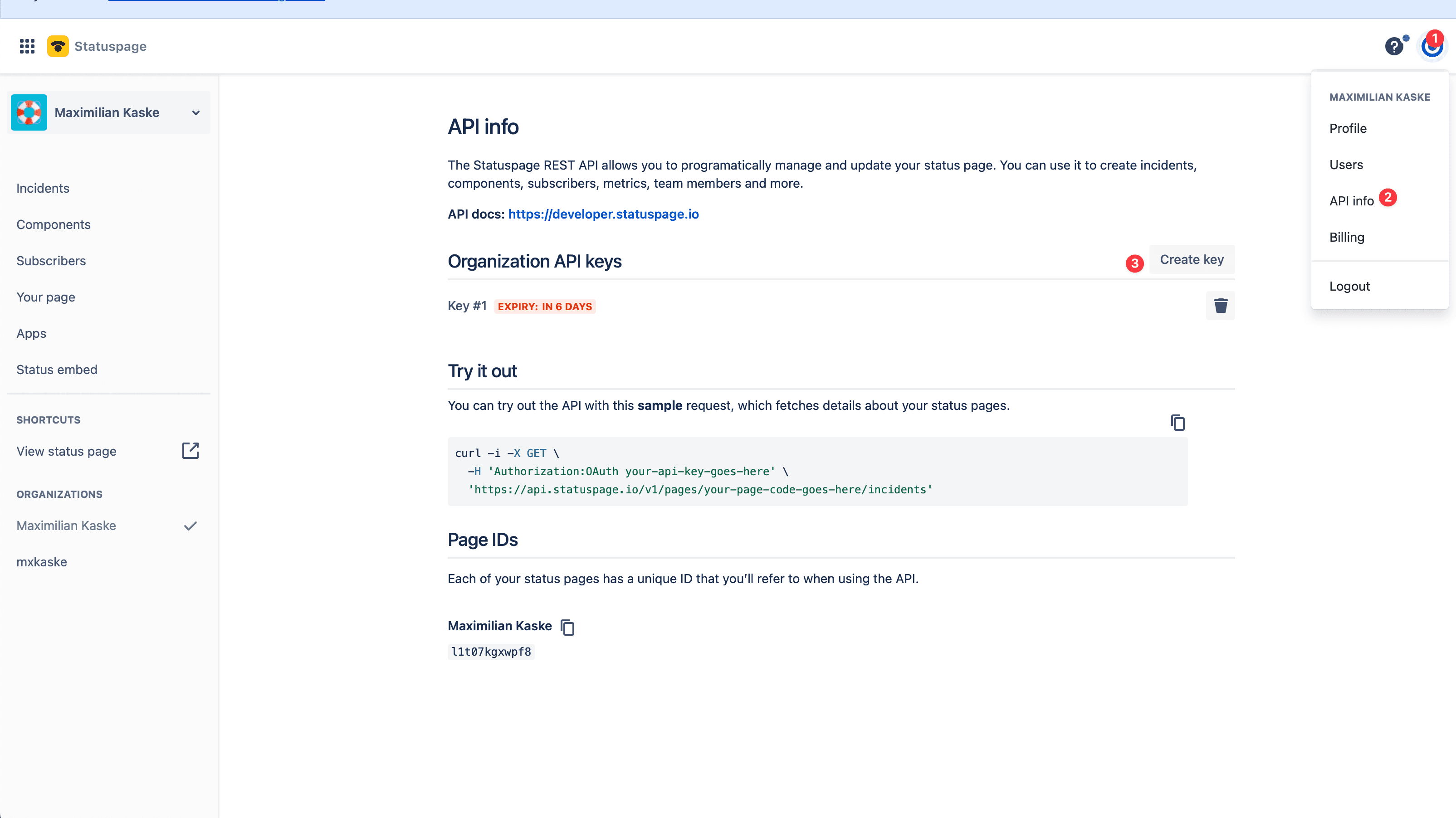Delete Key #1 using the trash icon

click(1220, 306)
